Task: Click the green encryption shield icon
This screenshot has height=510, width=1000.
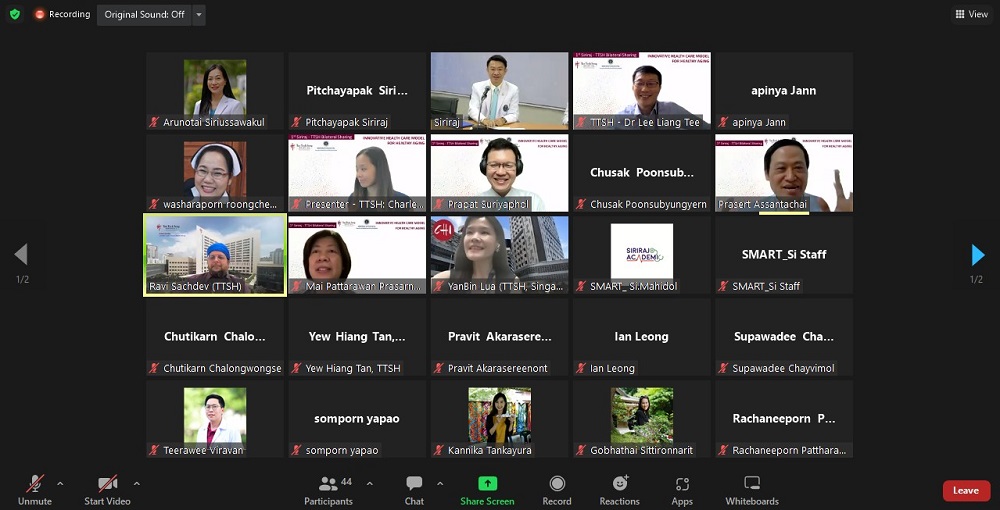Action: (x=14, y=14)
